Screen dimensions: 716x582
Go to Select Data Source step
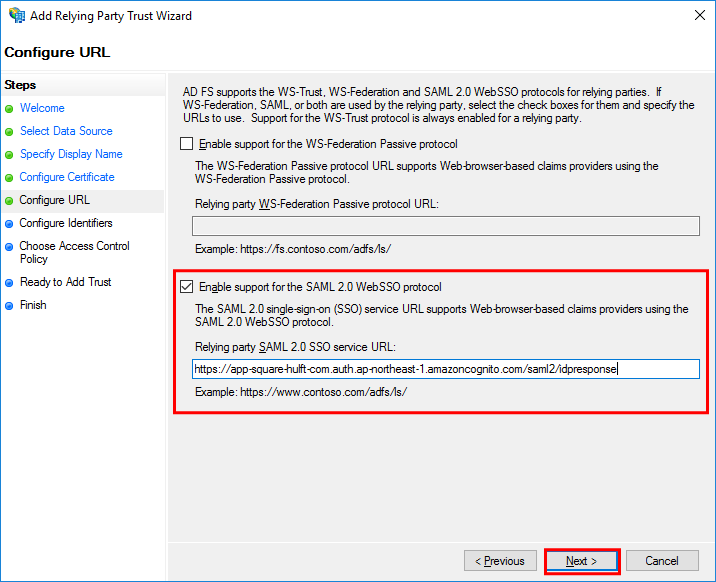tap(66, 131)
